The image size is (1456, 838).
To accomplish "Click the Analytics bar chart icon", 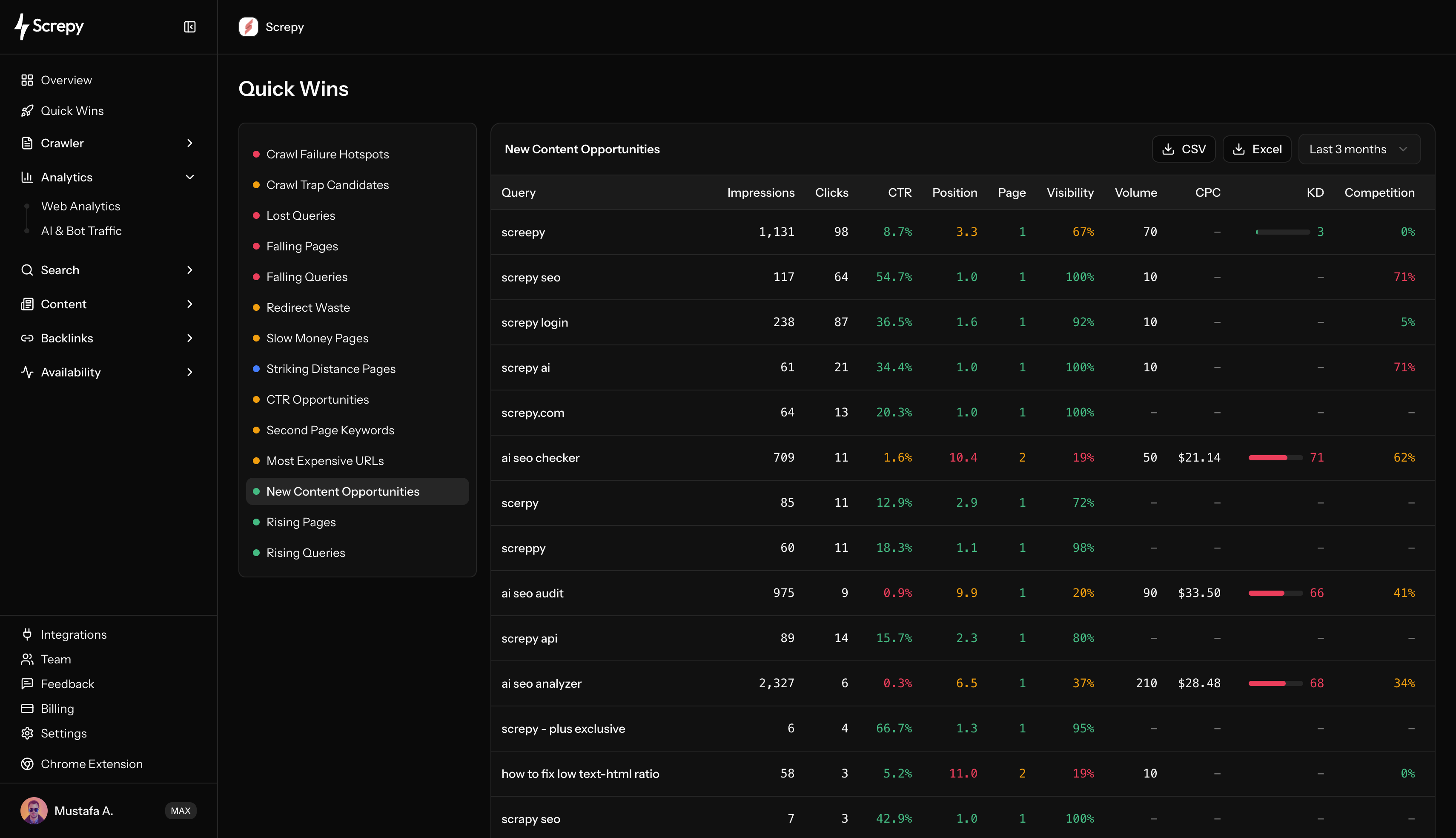I will [x=27, y=177].
